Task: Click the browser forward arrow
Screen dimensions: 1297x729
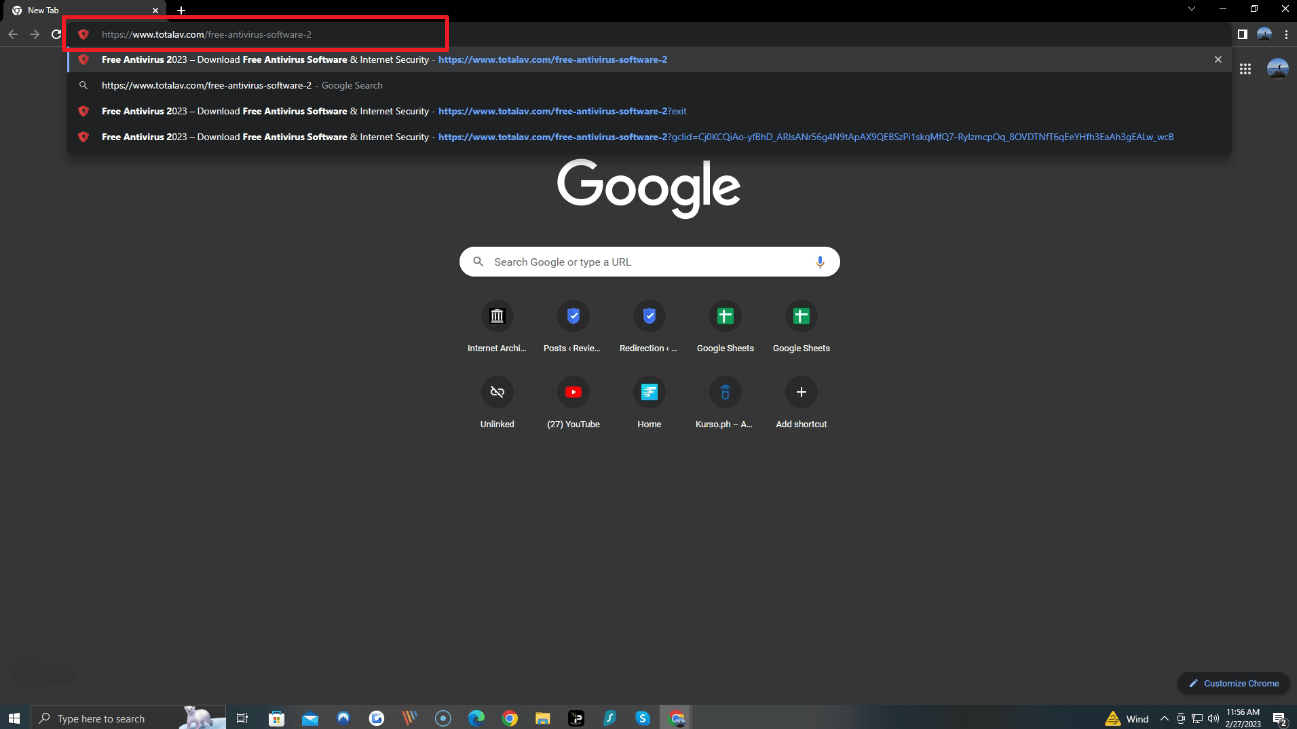Action: tap(34, 34)
